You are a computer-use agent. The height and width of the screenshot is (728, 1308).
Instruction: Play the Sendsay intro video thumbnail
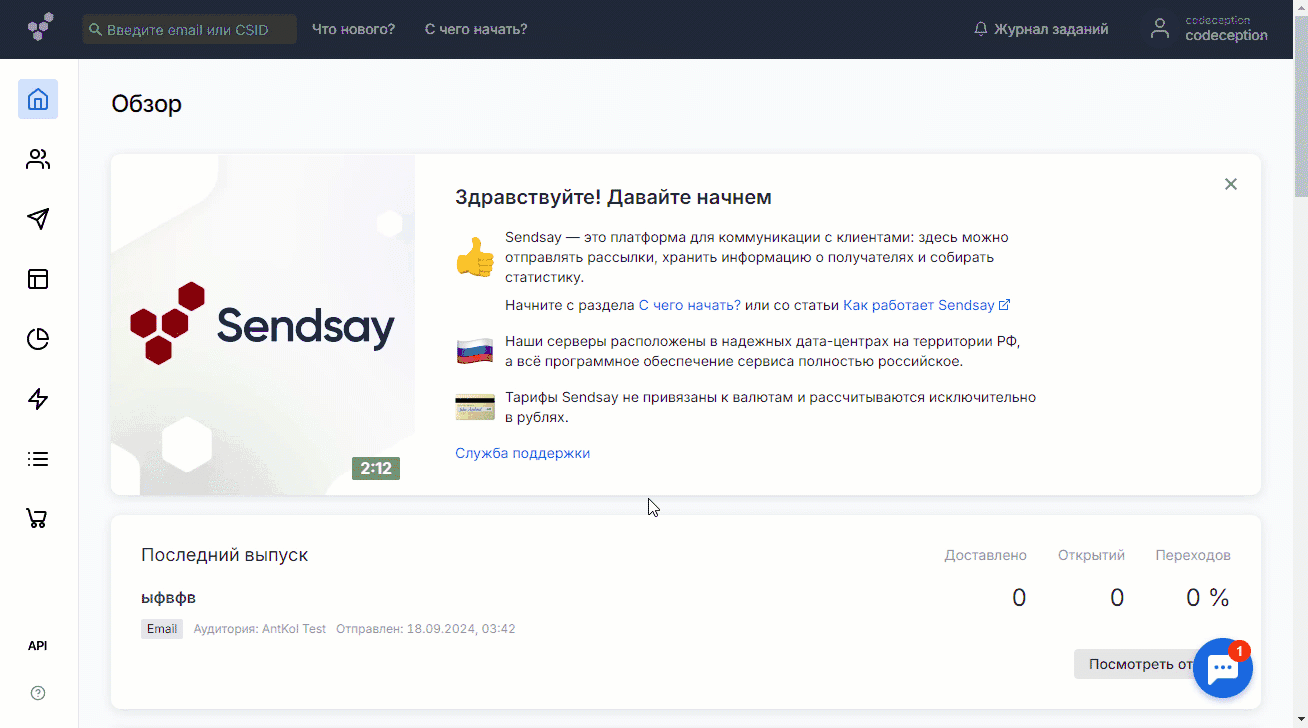[x=263, y=325]
